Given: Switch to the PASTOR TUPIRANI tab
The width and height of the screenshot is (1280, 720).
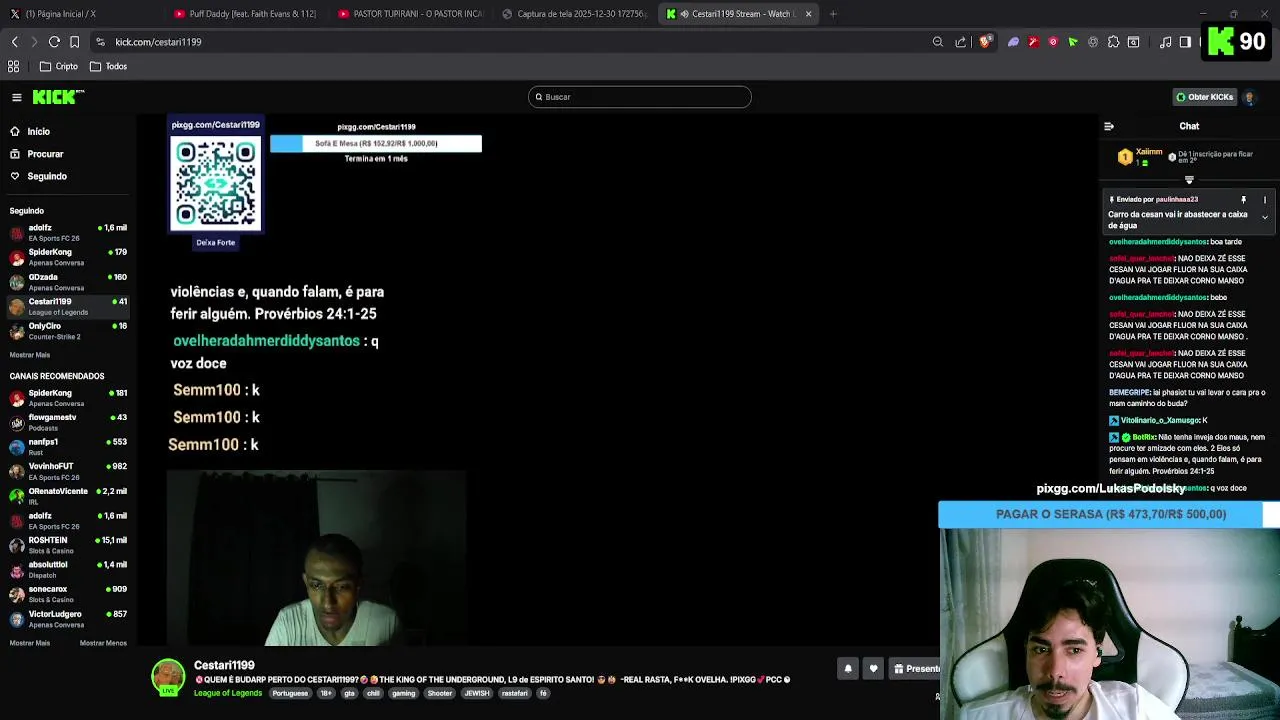Looking at the screenshot, I should coord(410,14).
